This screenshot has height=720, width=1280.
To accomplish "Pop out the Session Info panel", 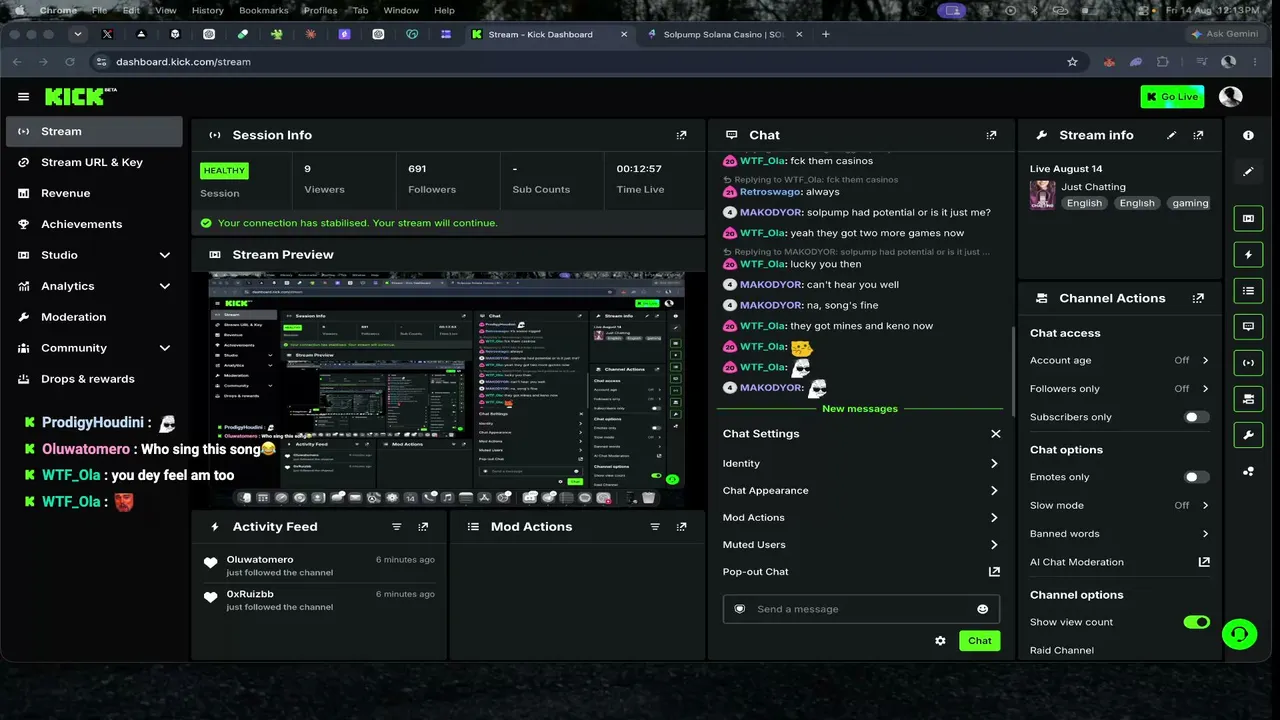I will 682,135.
